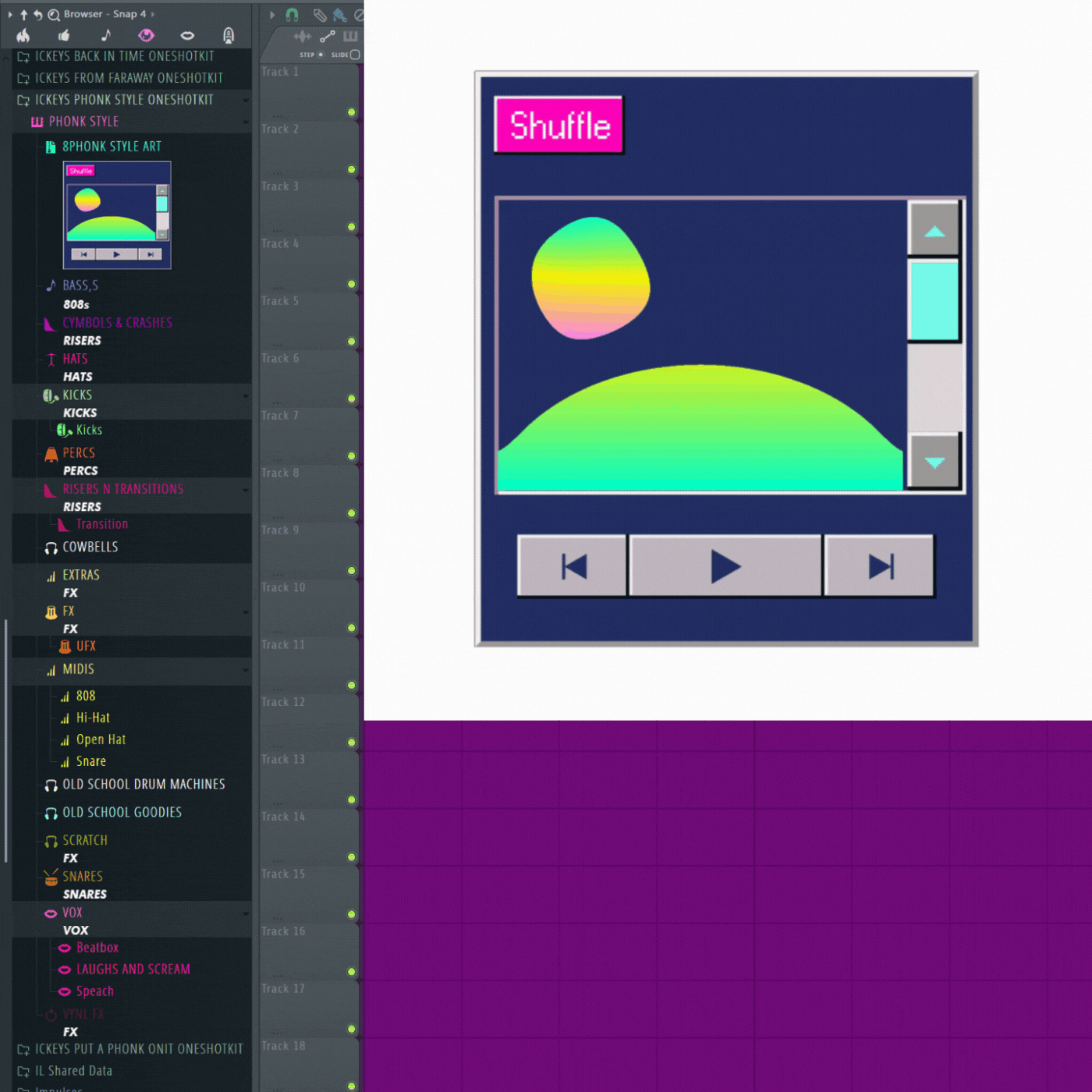Open the COWBELLS folder in the browser
This screenshot has width=1092, height=1092.
point(90,548)
